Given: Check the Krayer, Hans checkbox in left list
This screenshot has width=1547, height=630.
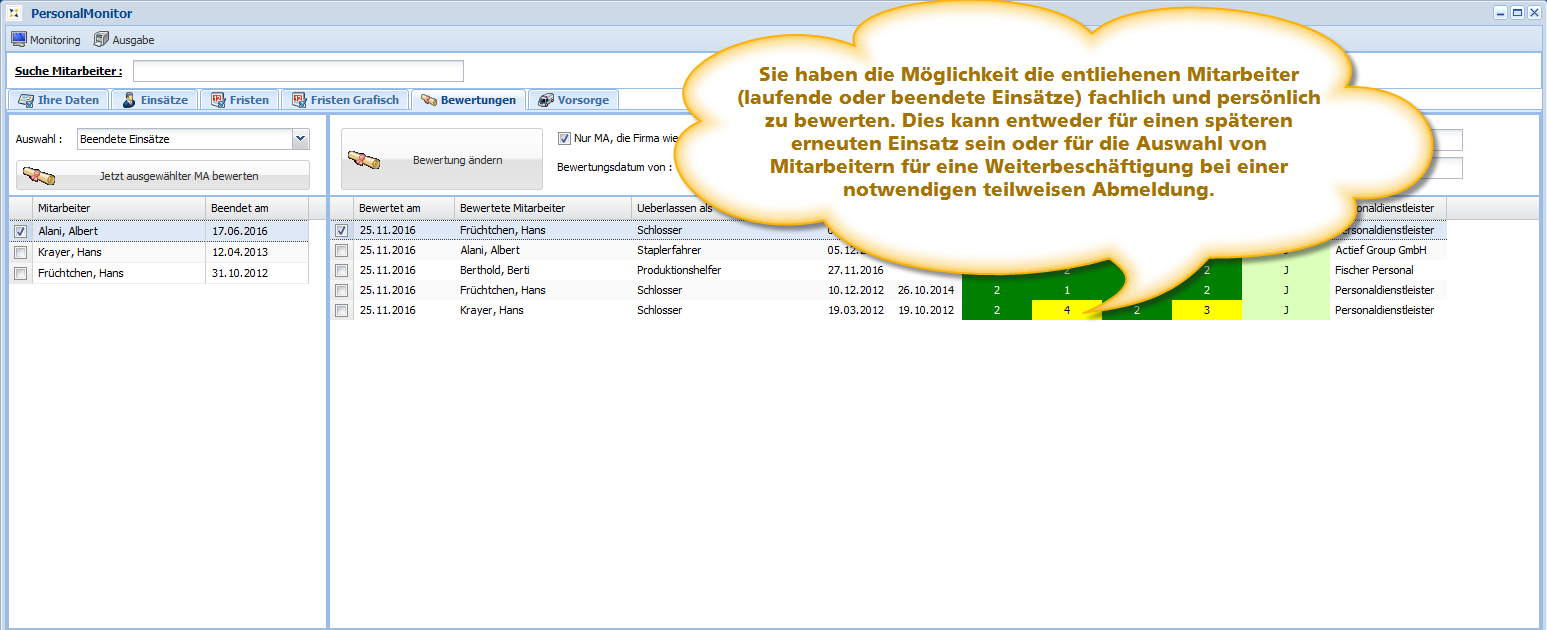Looking at the screenshot, I should 21,252.
